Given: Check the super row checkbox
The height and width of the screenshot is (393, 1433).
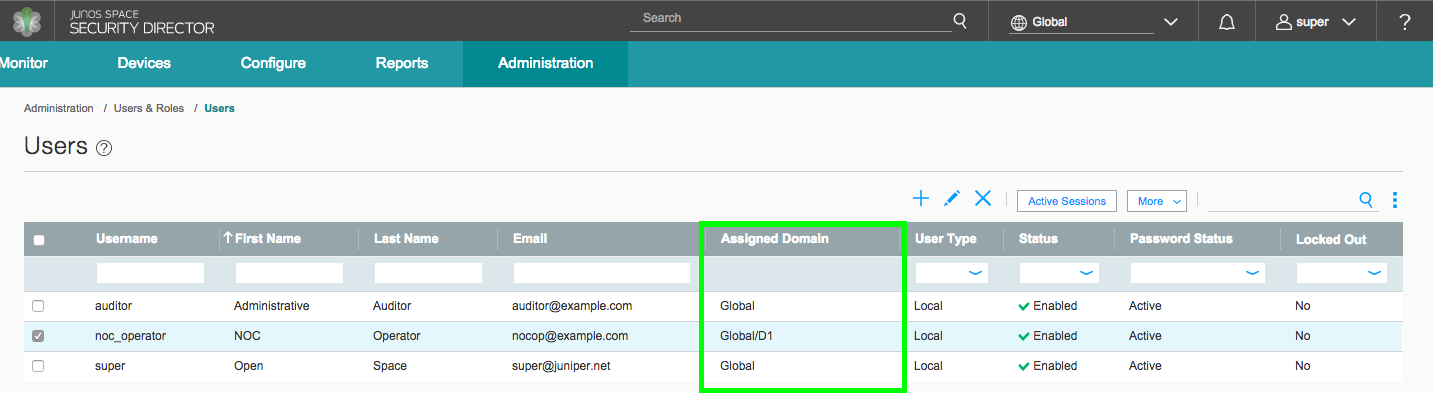Looking at the screenshot, I should coord(38,366).
